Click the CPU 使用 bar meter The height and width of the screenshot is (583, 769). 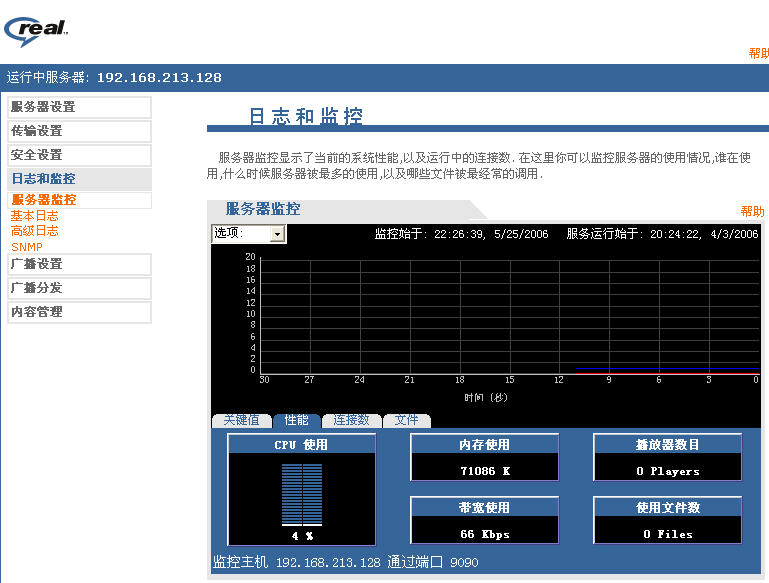(x=302, y=494)
